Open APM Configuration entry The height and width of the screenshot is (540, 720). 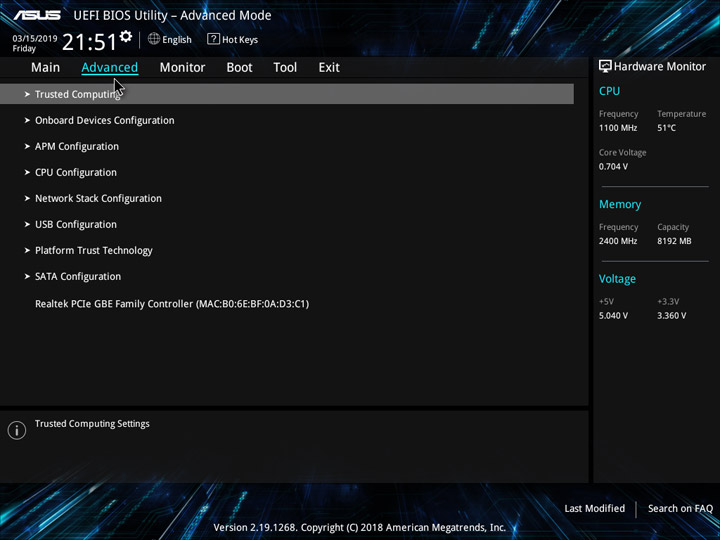tap(77, 146)
